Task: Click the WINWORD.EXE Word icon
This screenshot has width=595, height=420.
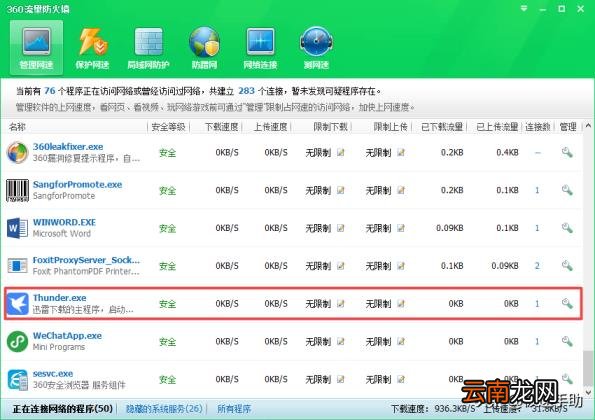Action: click(x=17, y=228)
